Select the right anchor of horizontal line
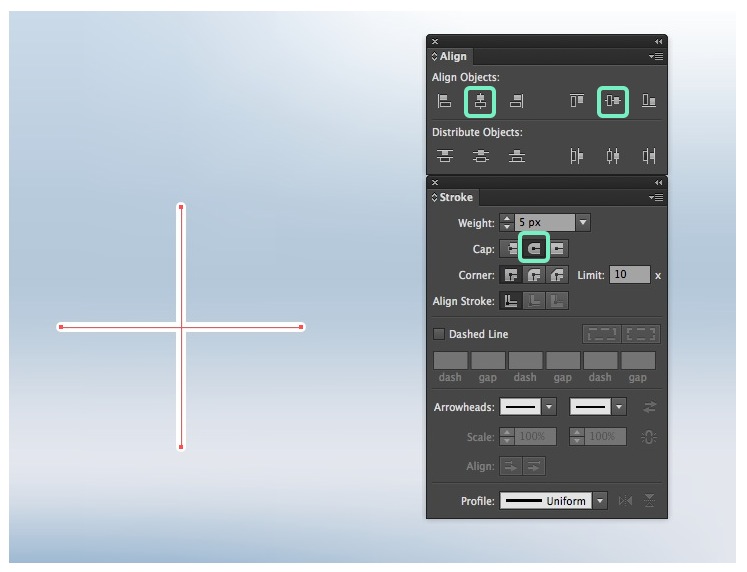Image resolution: width=747 pixels, height=572 pixels. pos(301,327)
